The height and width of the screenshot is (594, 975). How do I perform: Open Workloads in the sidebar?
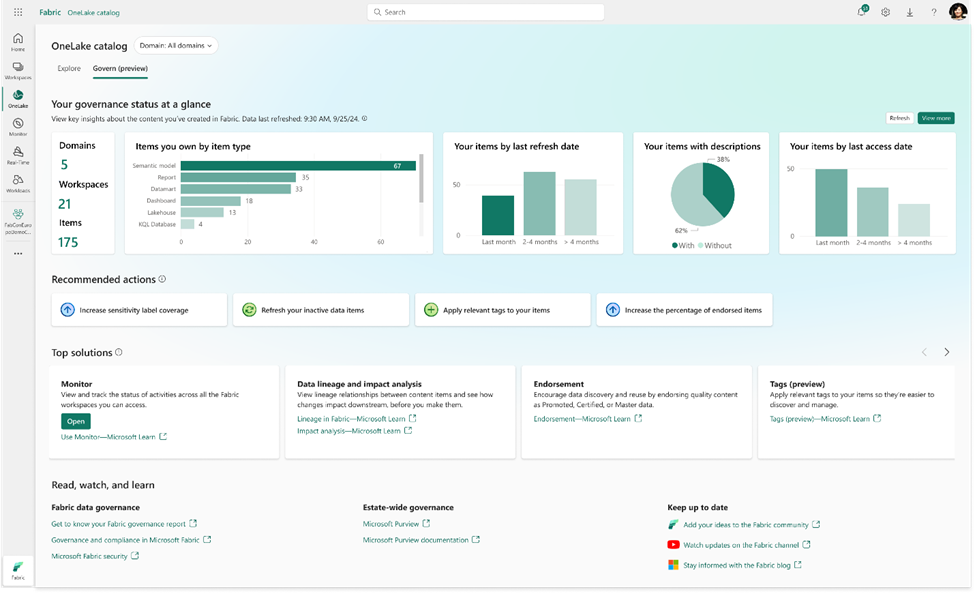click(x=18, y=183)
